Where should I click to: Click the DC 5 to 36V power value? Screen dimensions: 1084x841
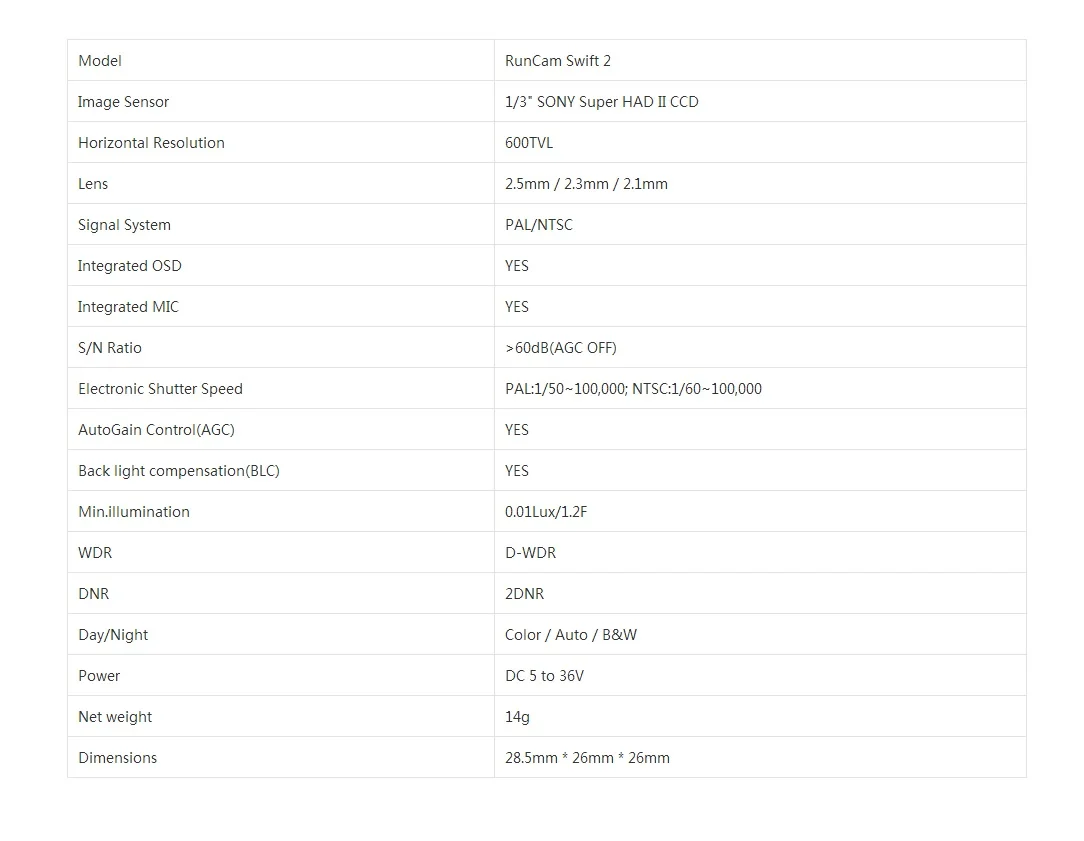[x=544, y=676]
